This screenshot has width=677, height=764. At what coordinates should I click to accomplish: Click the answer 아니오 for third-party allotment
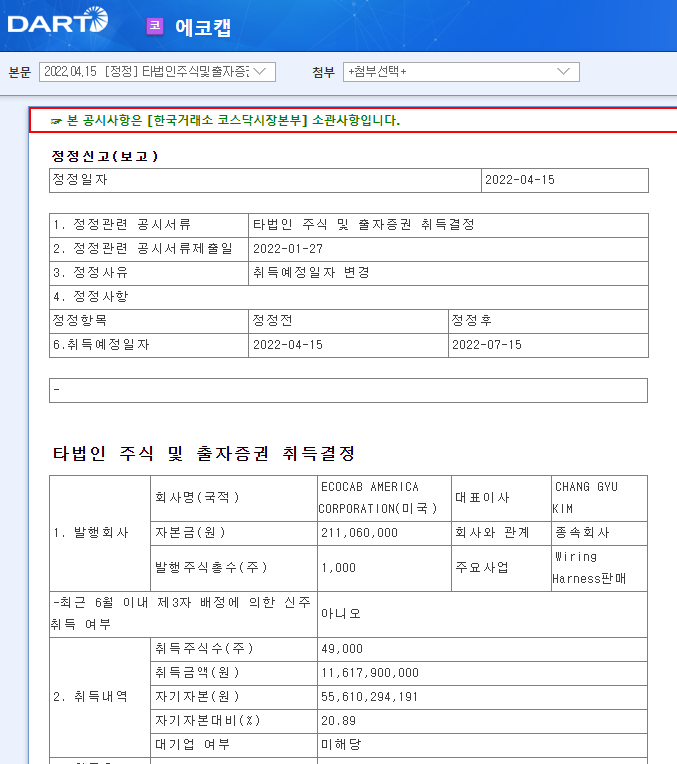click(341, 613)
